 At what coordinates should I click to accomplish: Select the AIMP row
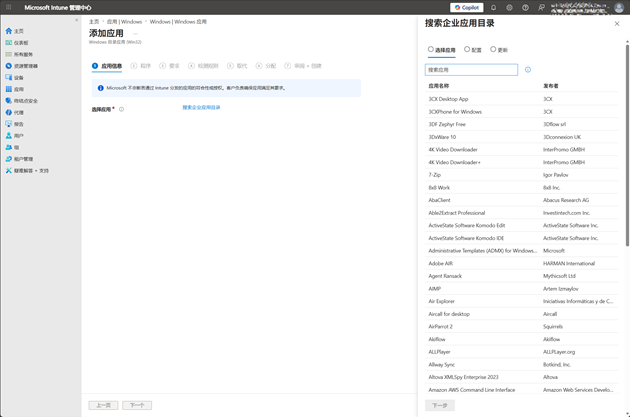(522, 289)
